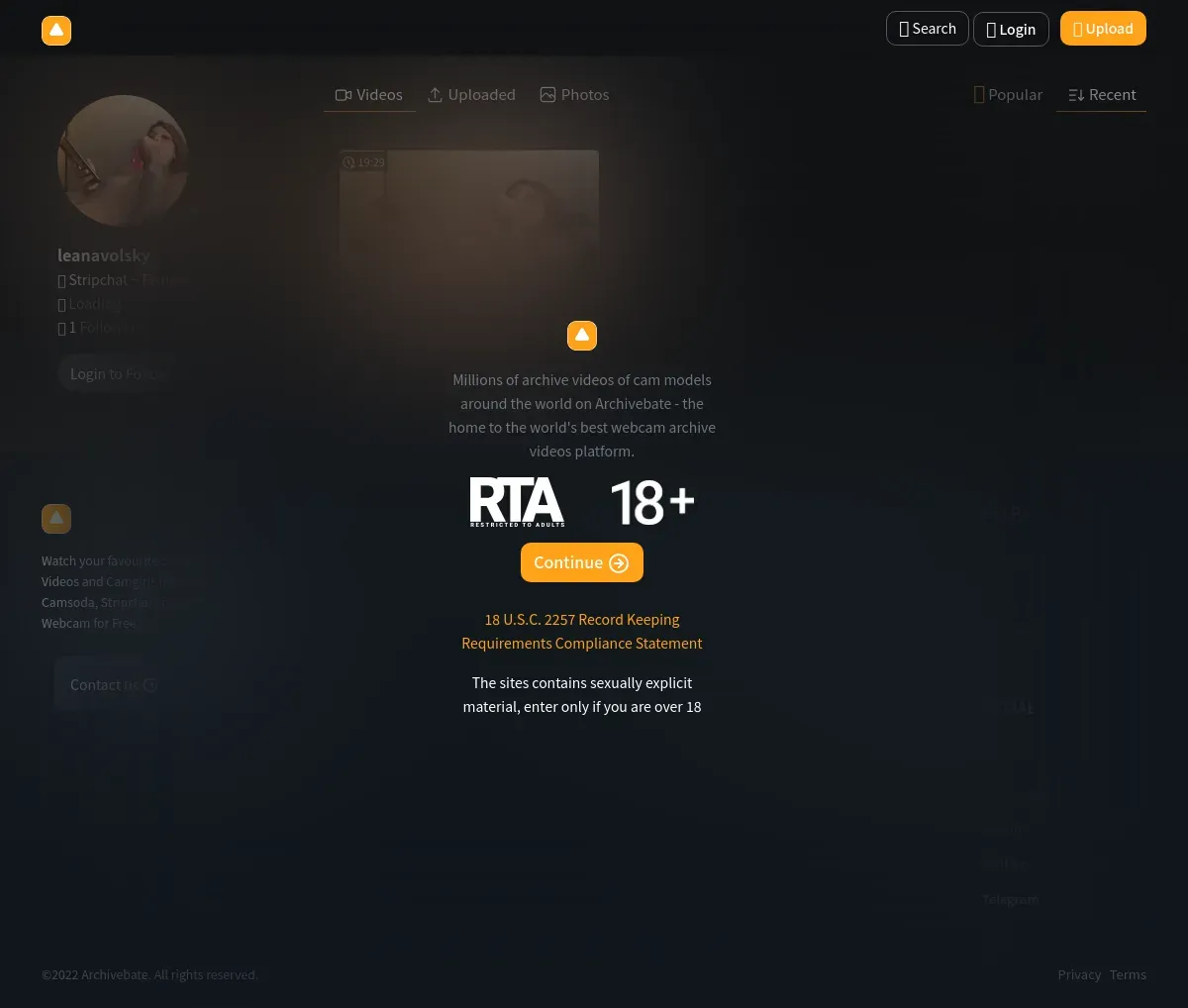
Task: Click the 18+ age badge
Action: pos(652,502)
